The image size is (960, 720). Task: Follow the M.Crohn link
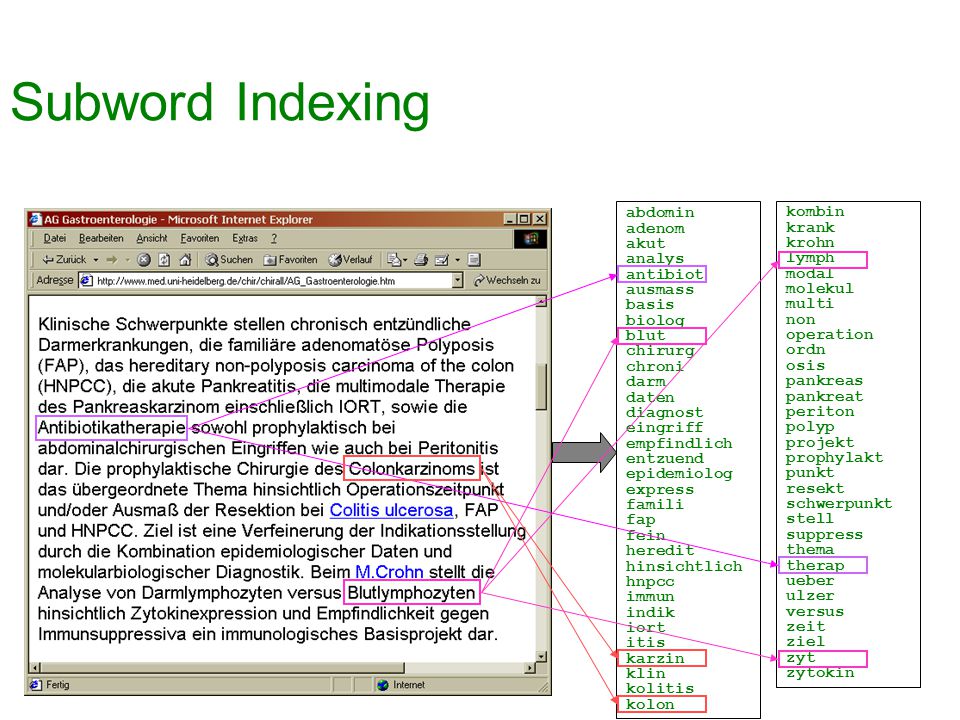389,572
